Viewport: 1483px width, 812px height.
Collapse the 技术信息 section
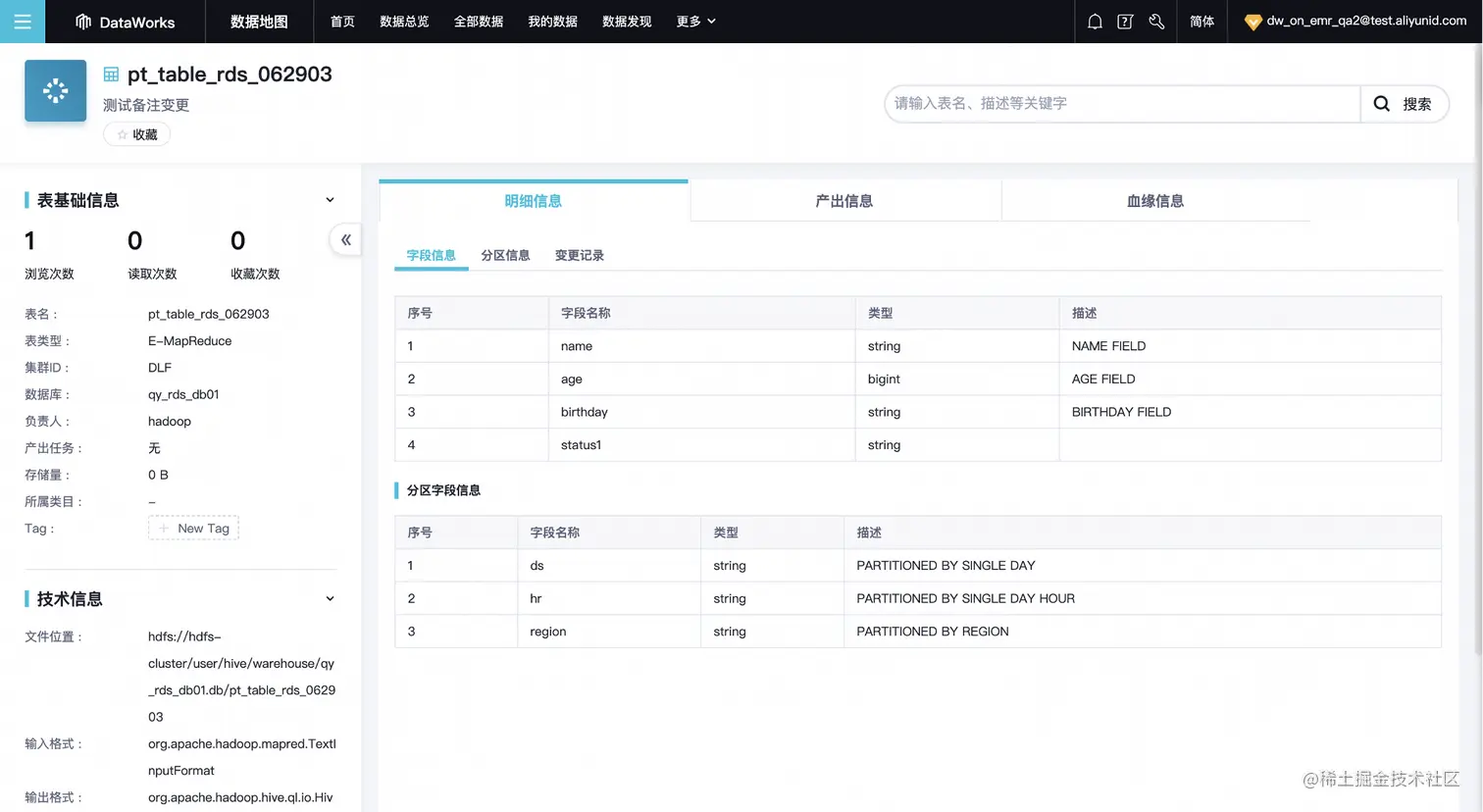click(330, 599)
